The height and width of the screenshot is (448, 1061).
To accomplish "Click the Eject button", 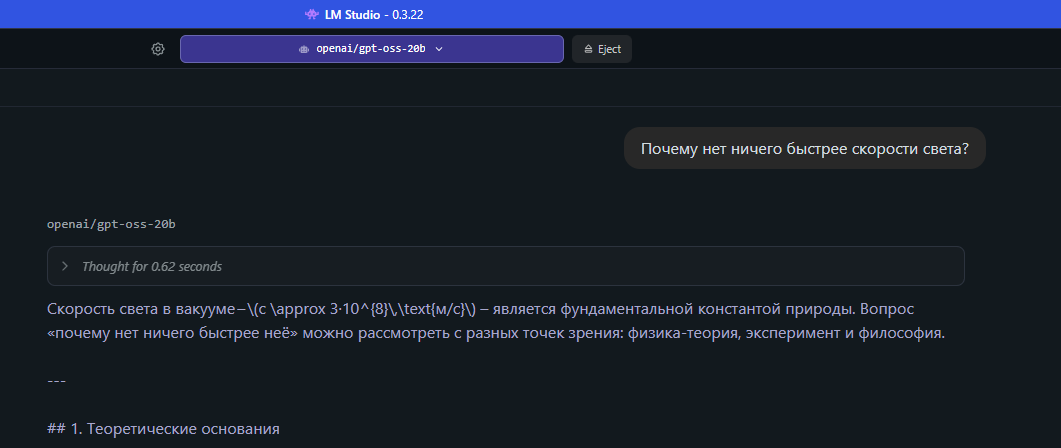I will click(602, 49).
